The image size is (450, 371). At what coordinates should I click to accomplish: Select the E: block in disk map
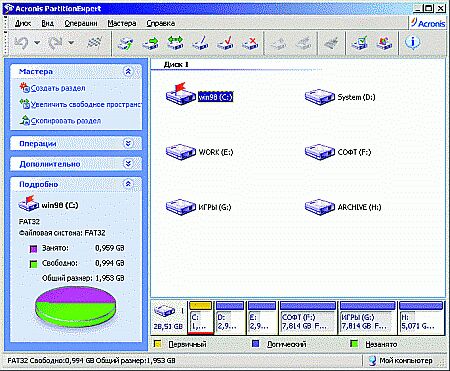coord(262,318)
